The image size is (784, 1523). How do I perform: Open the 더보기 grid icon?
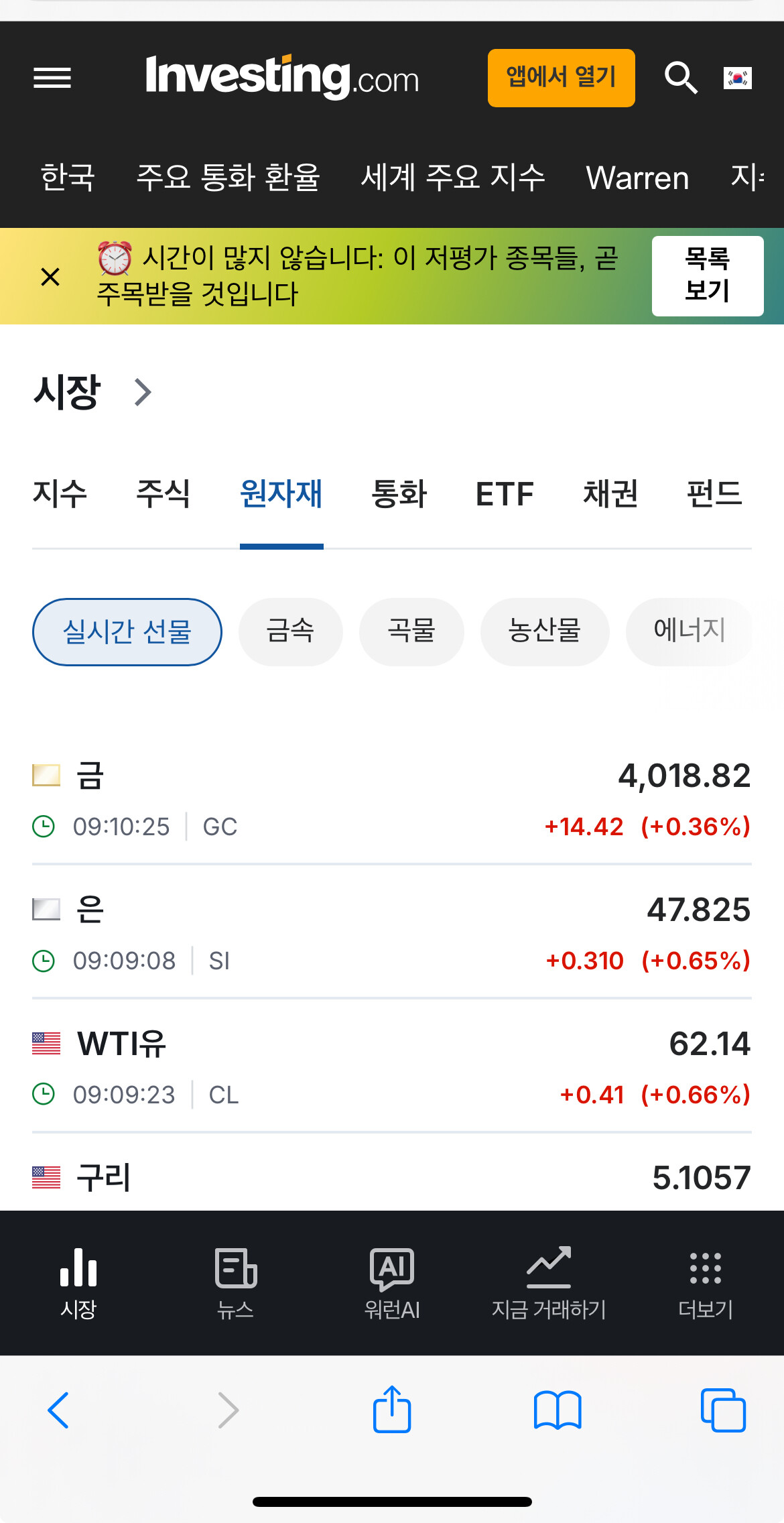pos(706,1268)
